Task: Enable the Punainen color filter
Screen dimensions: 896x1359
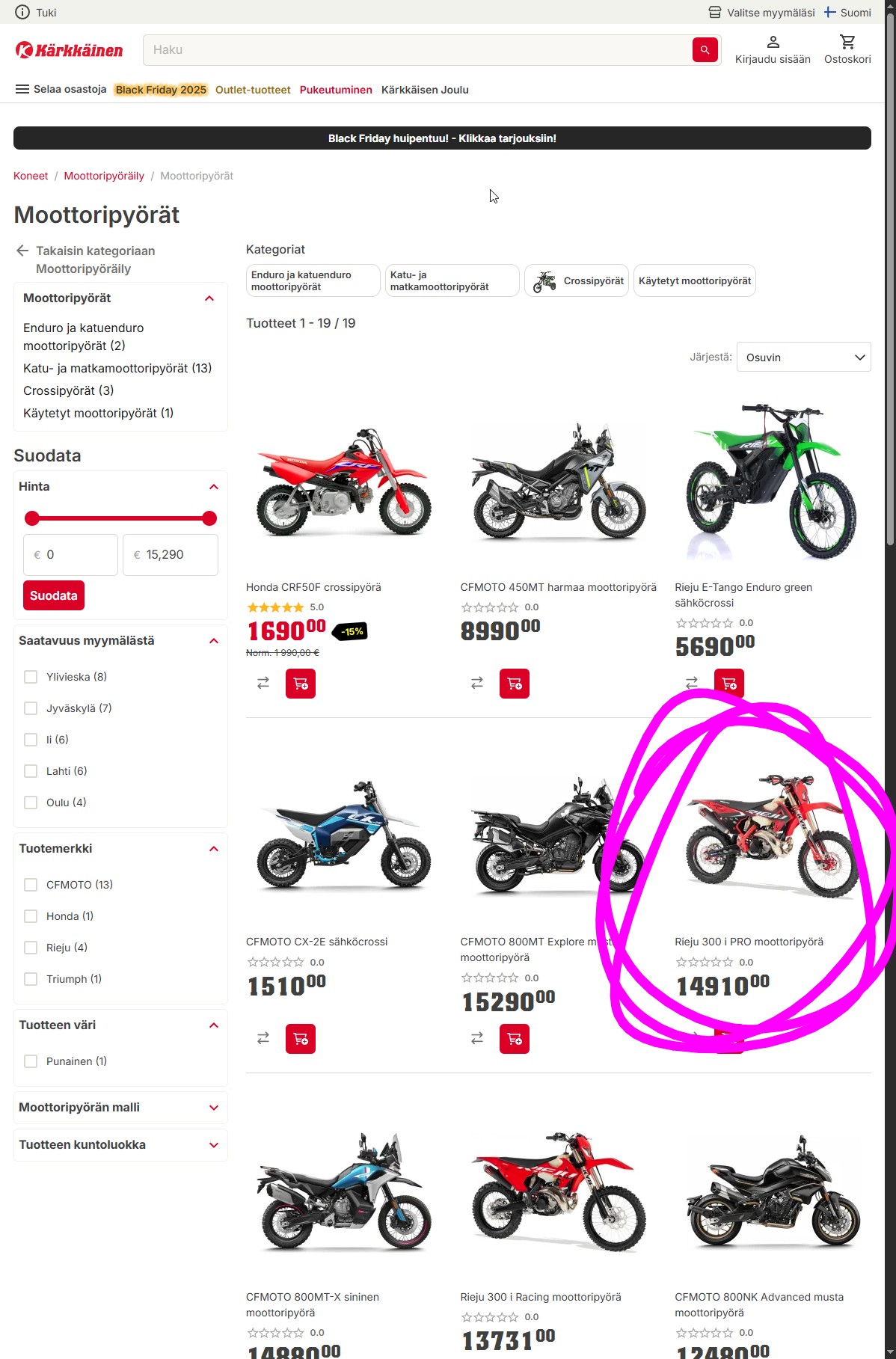Action: click(x=31, y=1061)
